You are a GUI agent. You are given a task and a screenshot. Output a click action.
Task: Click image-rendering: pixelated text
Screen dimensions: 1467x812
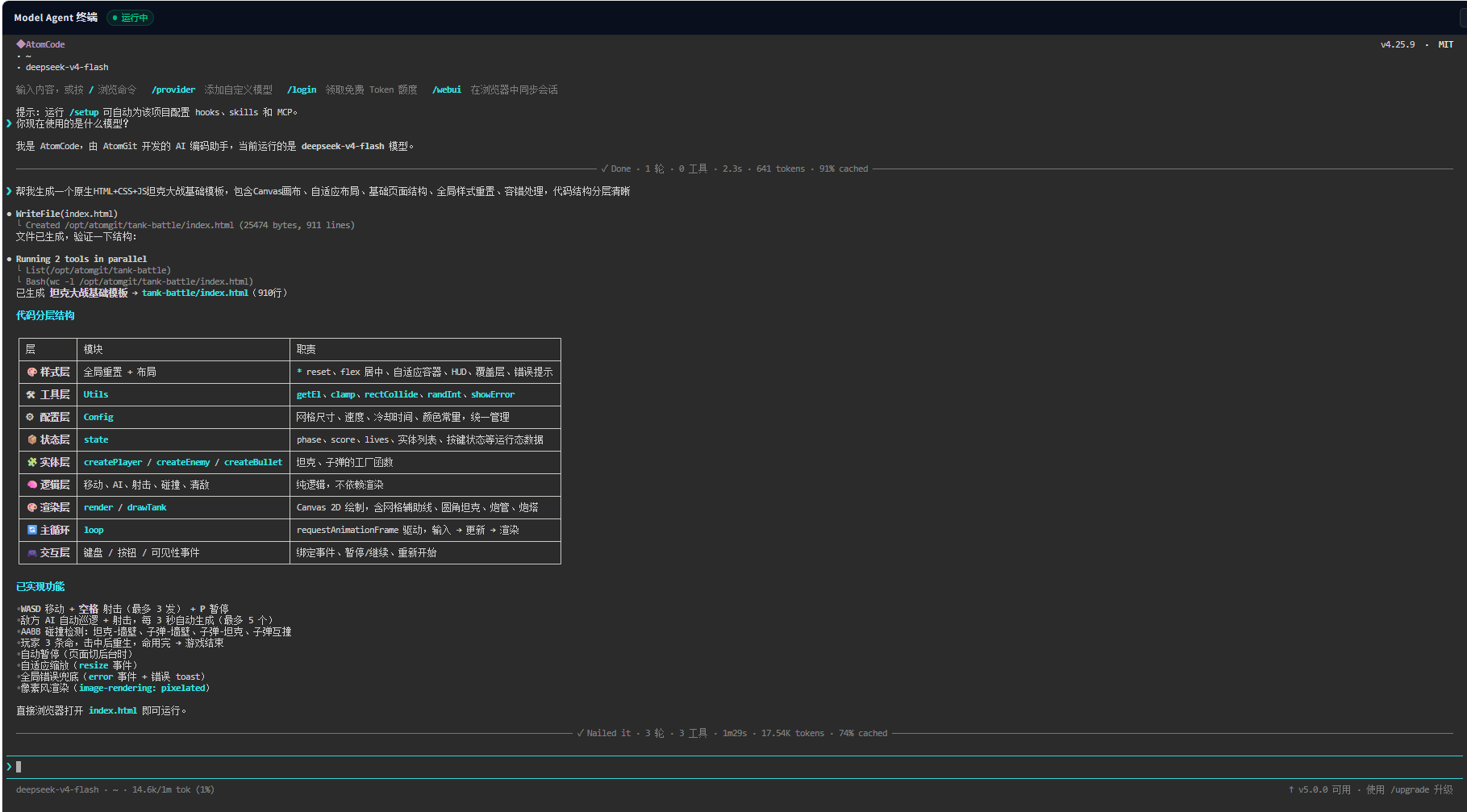tap(142, 688)
